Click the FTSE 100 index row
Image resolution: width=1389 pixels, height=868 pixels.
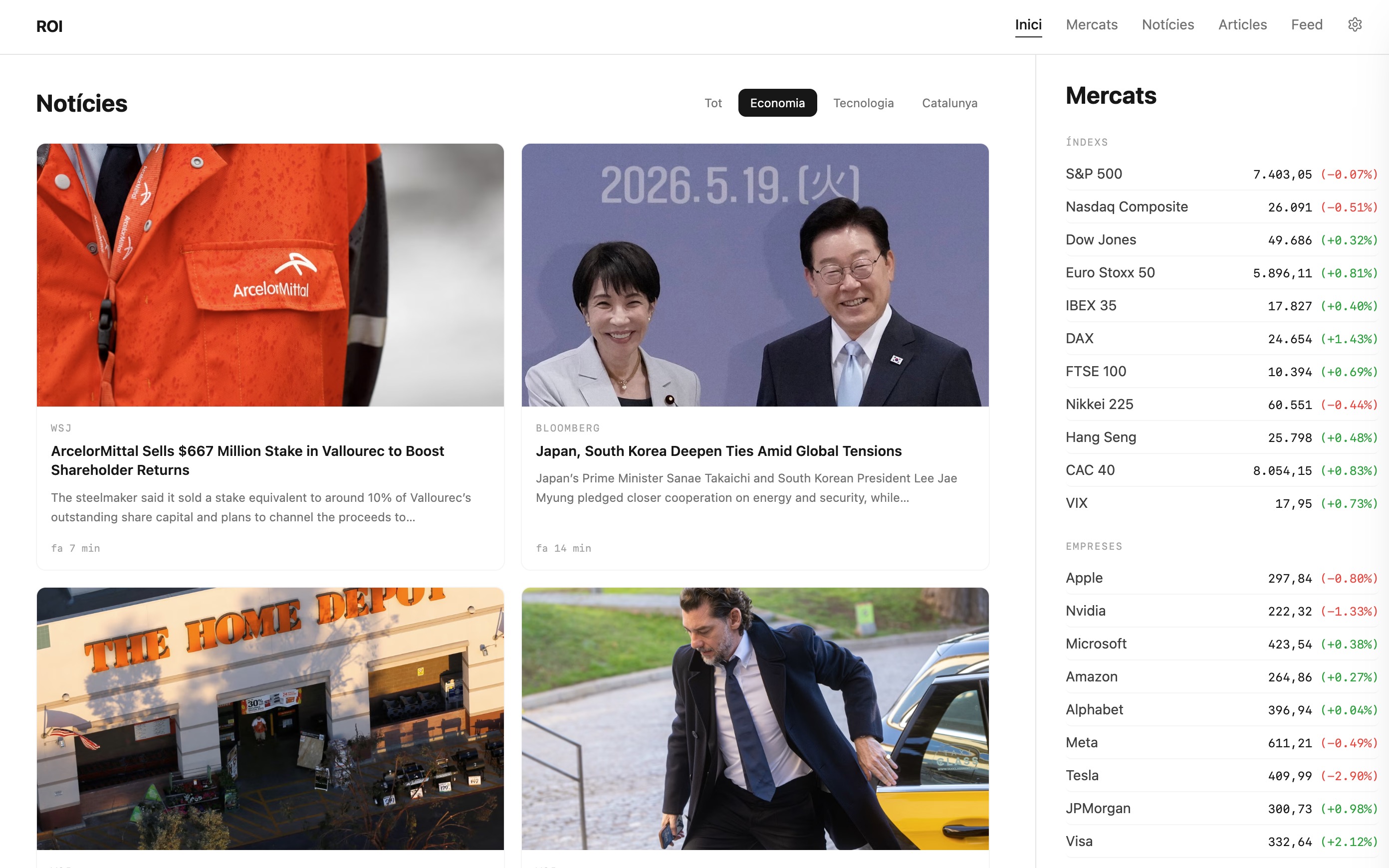(1221, 372)
